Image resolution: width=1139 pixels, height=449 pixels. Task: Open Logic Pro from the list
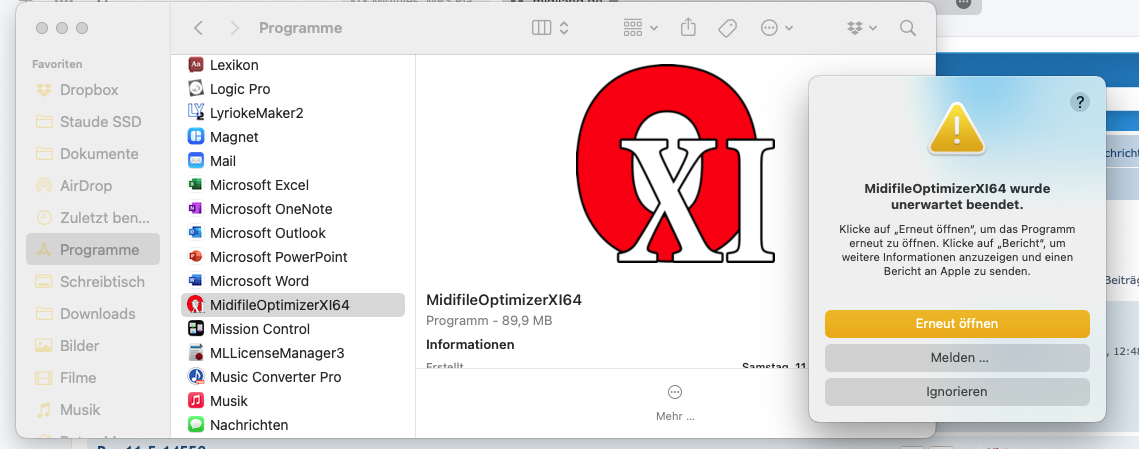240,89
